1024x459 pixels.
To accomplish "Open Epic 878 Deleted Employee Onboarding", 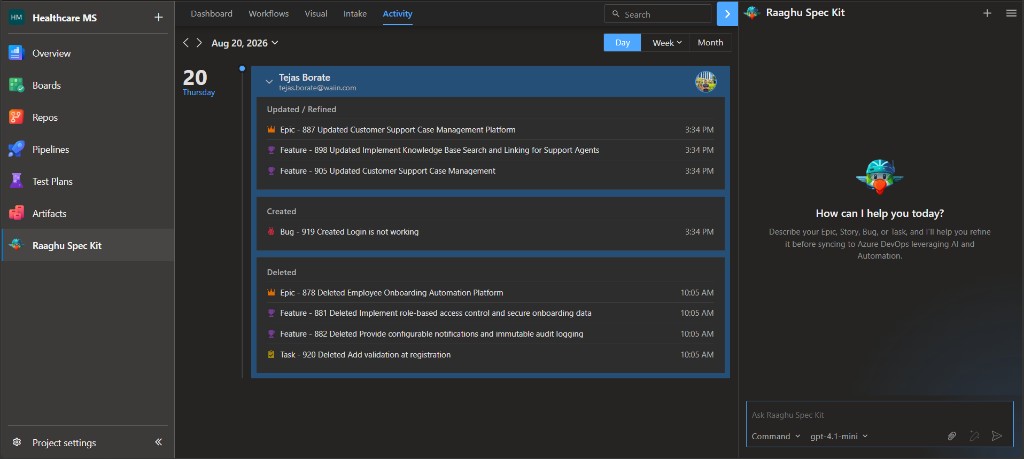I will point(490,293).
